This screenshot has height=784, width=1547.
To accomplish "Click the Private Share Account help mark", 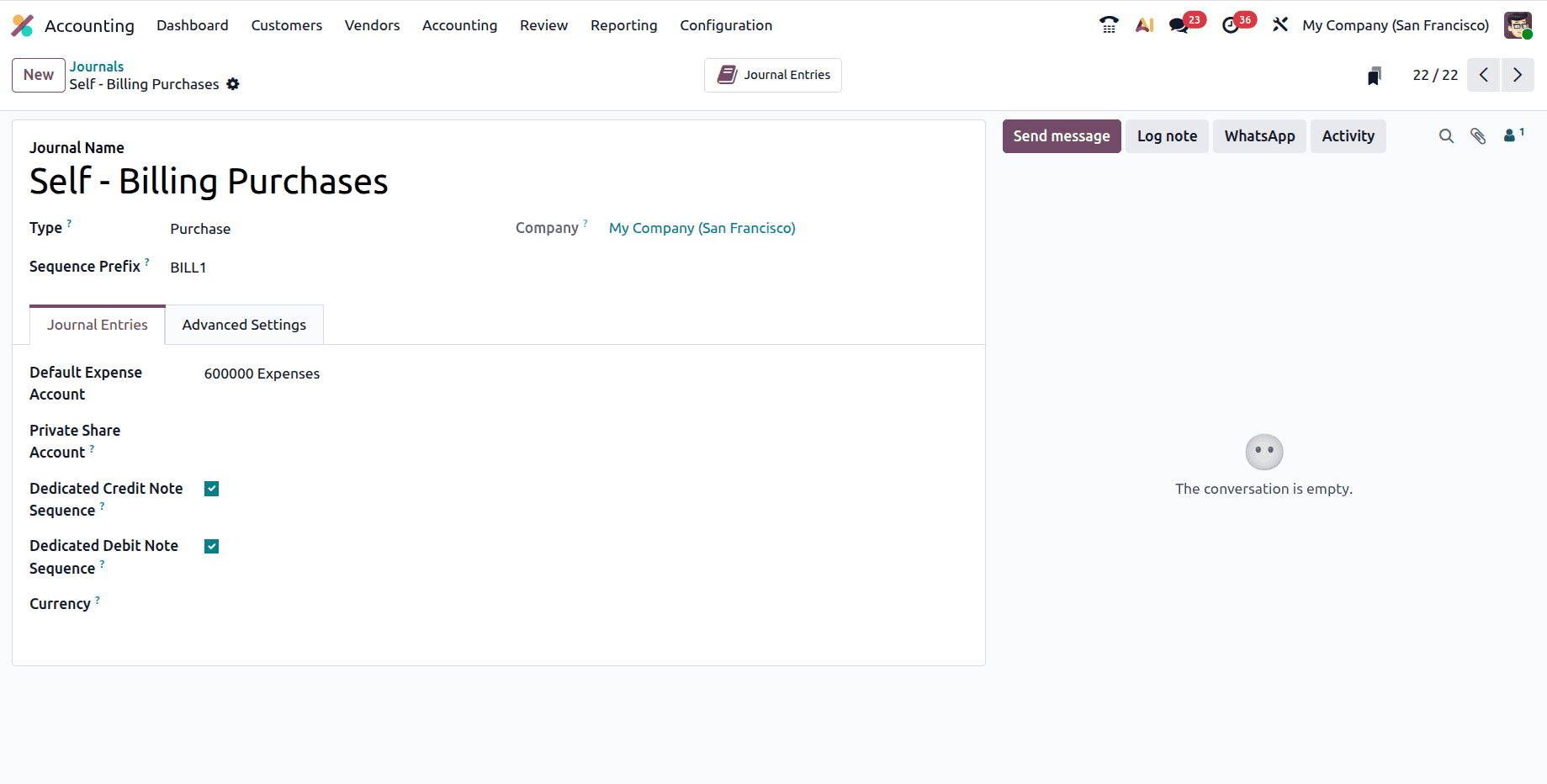I will pos(92,448).
